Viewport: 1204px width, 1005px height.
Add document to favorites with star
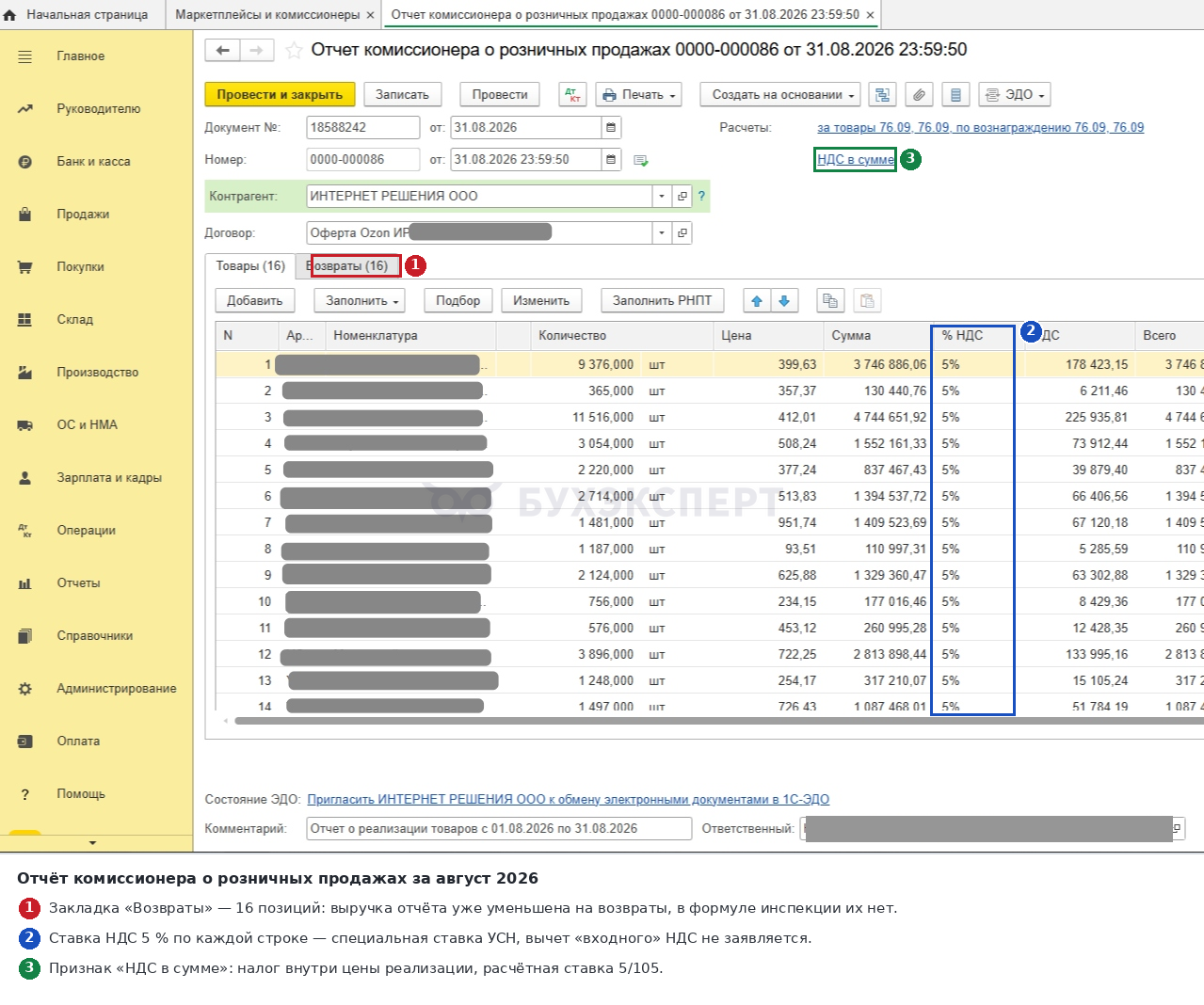(294, 50)
